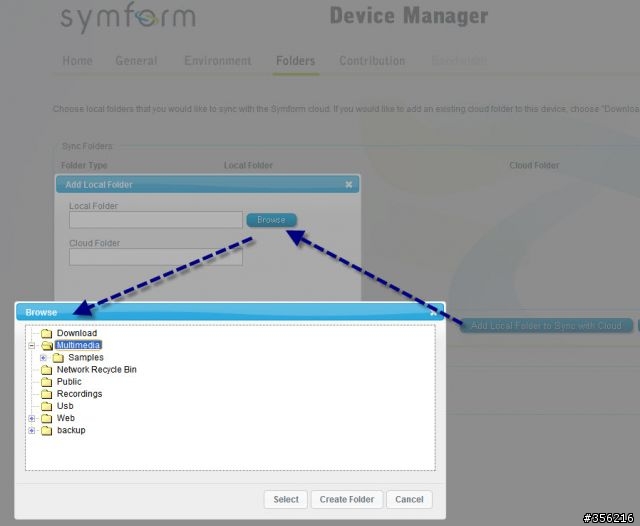This screenshot has height=526, width=640.
Task: Click the backup folder icon
Action: coord(47,431)
